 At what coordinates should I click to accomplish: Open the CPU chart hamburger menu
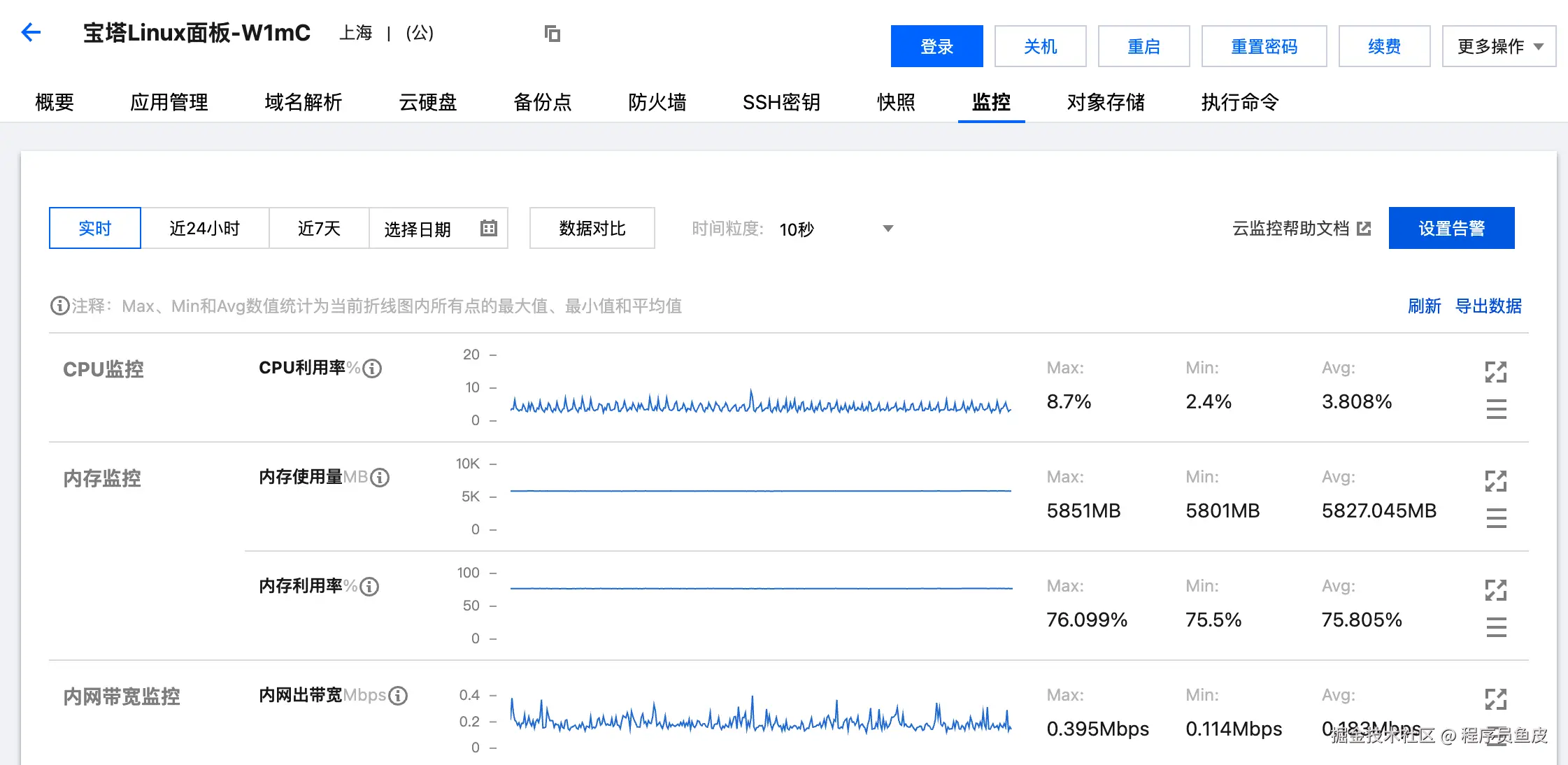pos(1496,408)
